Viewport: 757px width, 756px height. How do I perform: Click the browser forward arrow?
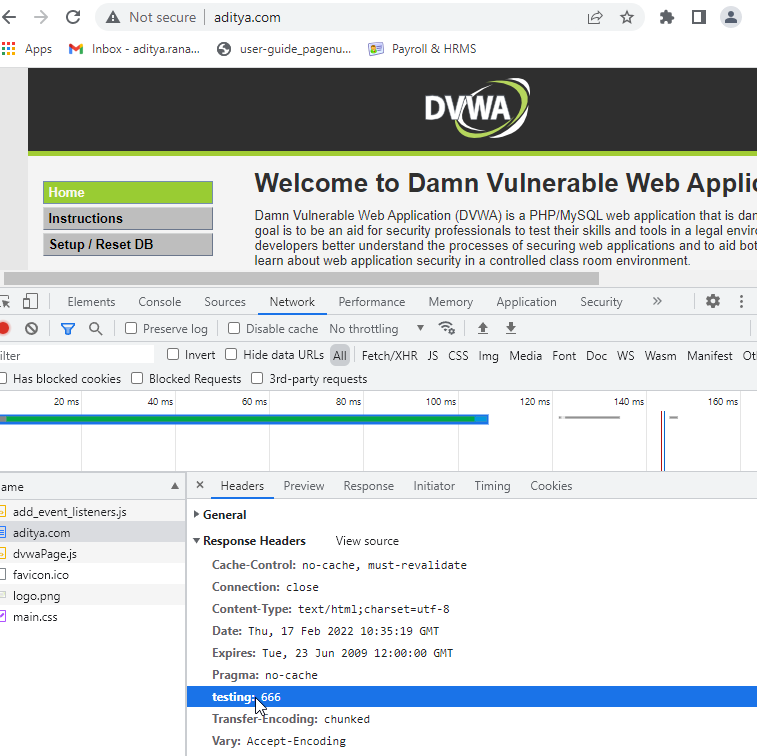click(41, 17)
